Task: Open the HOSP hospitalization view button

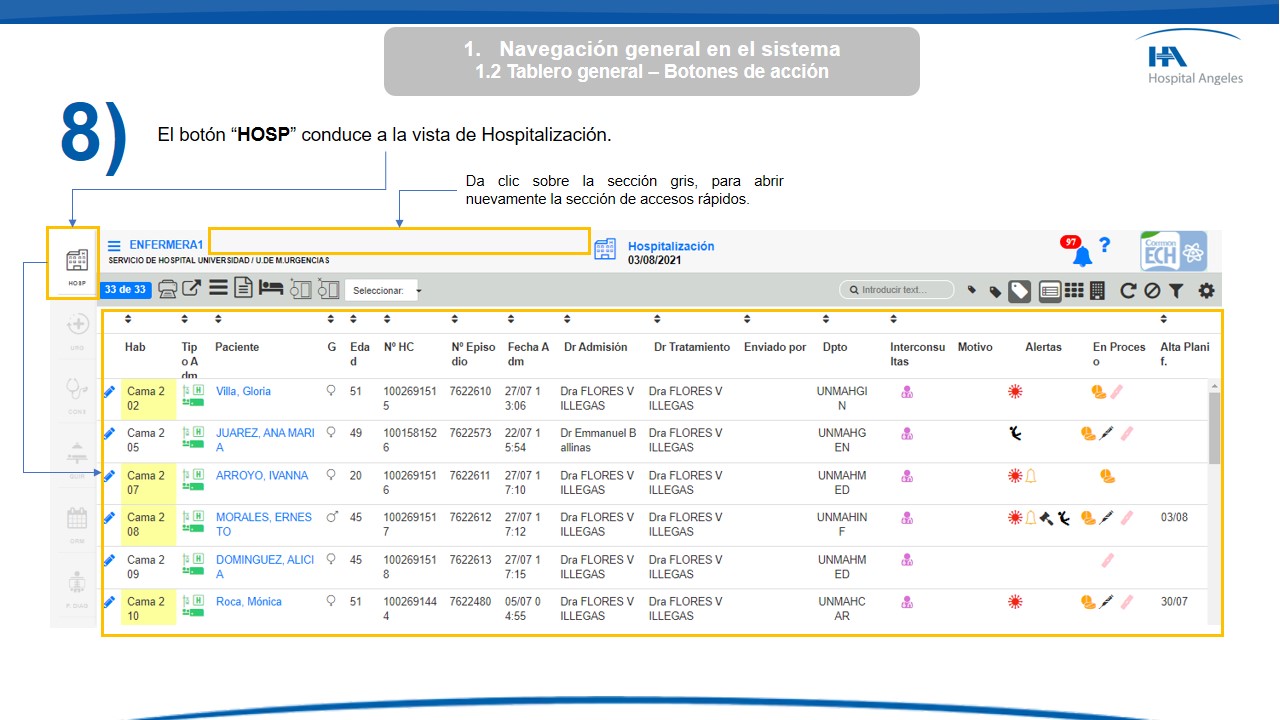Action: coord(76,264)
